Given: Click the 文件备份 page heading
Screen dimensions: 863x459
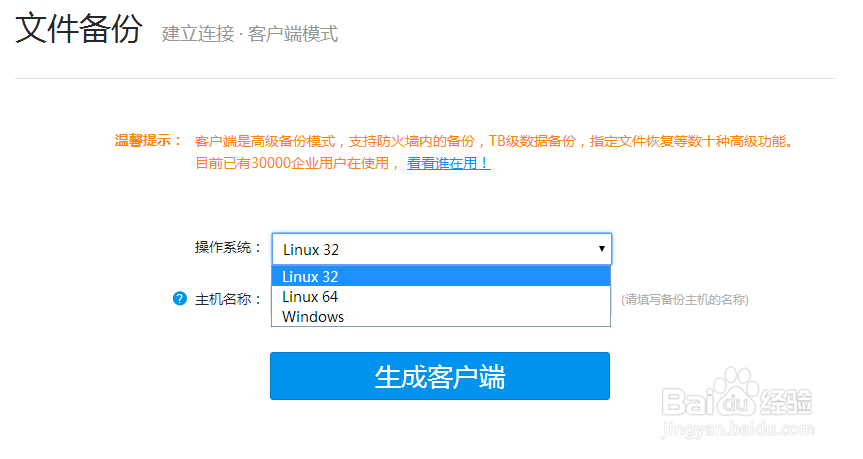Looking at the screenshot, I should [x=79, y=30].
